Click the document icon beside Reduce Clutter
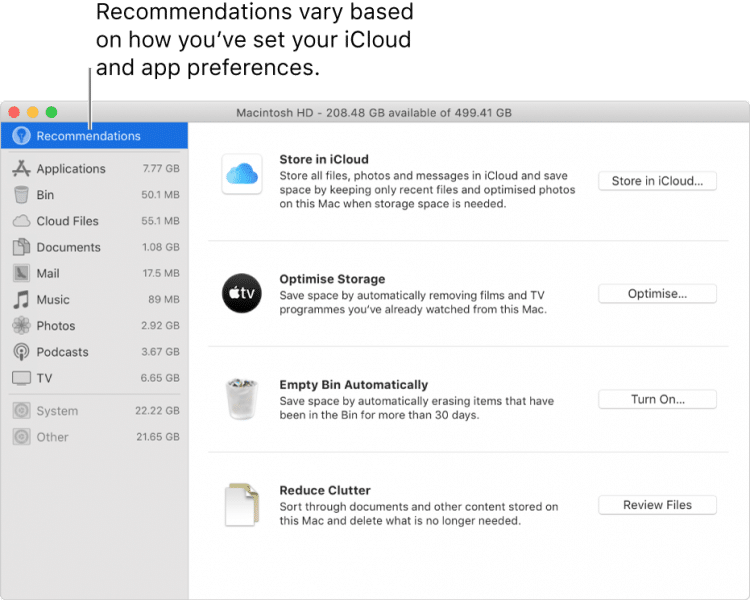This screenshot has height=600, width=750. click(242, 505)
